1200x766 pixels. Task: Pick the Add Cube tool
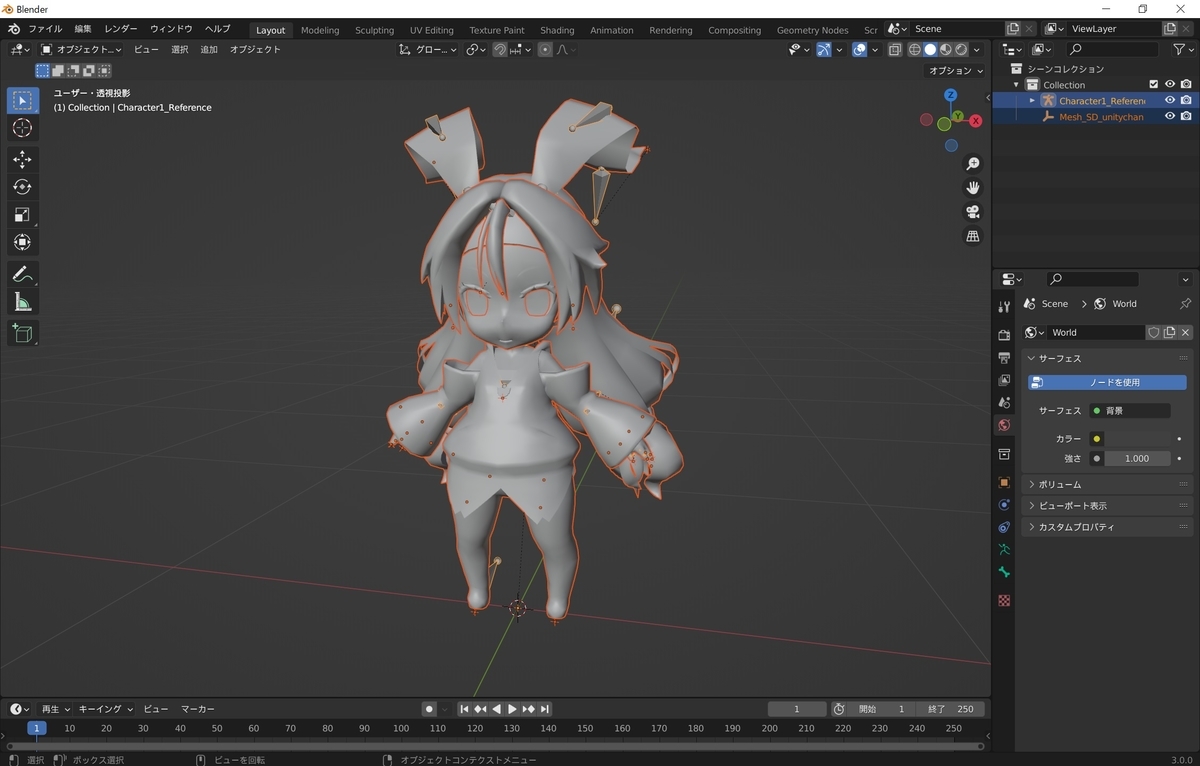23,333
